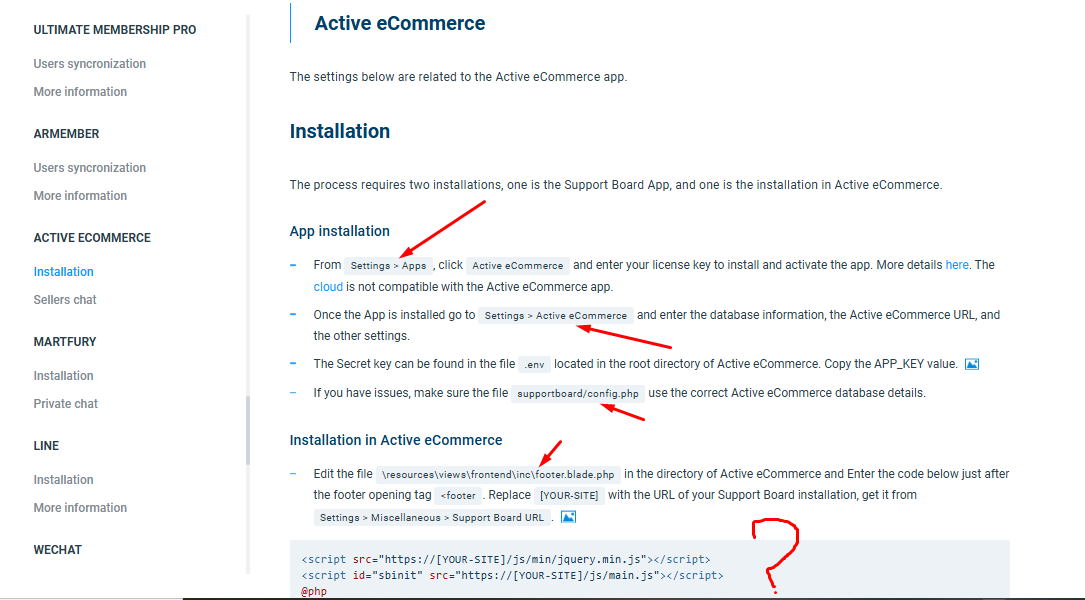Click the 'Settings > Apps' code label
Screen dimensions: 1085x600
[388, 266]
